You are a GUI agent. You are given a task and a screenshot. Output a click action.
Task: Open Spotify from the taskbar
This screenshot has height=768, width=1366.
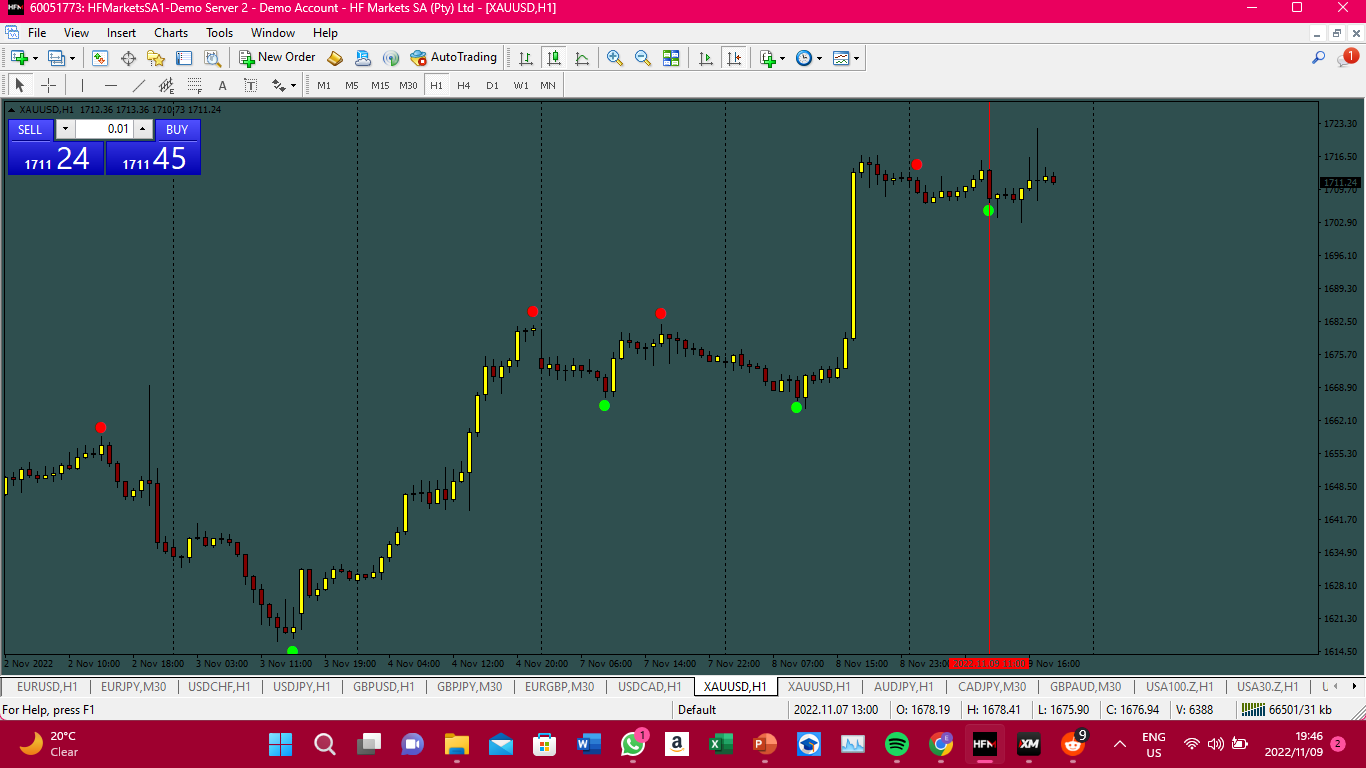point(897,744)
